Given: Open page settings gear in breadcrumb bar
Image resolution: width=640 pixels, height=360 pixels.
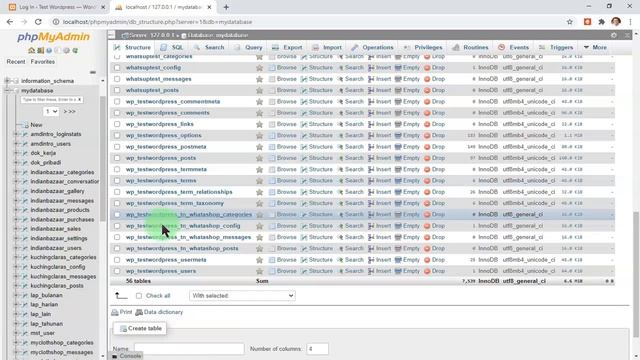Looking at the screenshot, I should (614, 36).
